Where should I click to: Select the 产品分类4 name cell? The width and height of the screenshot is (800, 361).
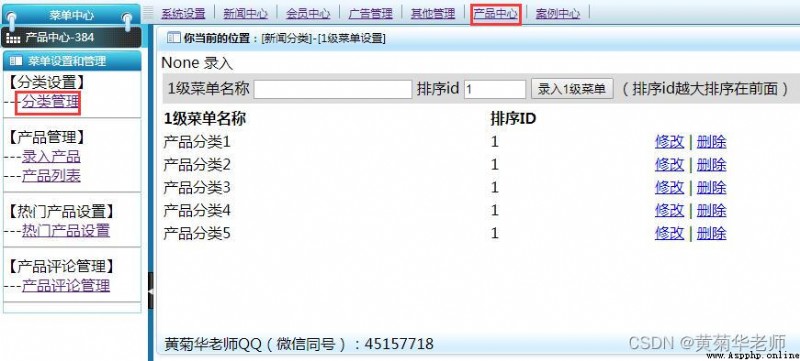pyautogui.click(x=197, y=210)
